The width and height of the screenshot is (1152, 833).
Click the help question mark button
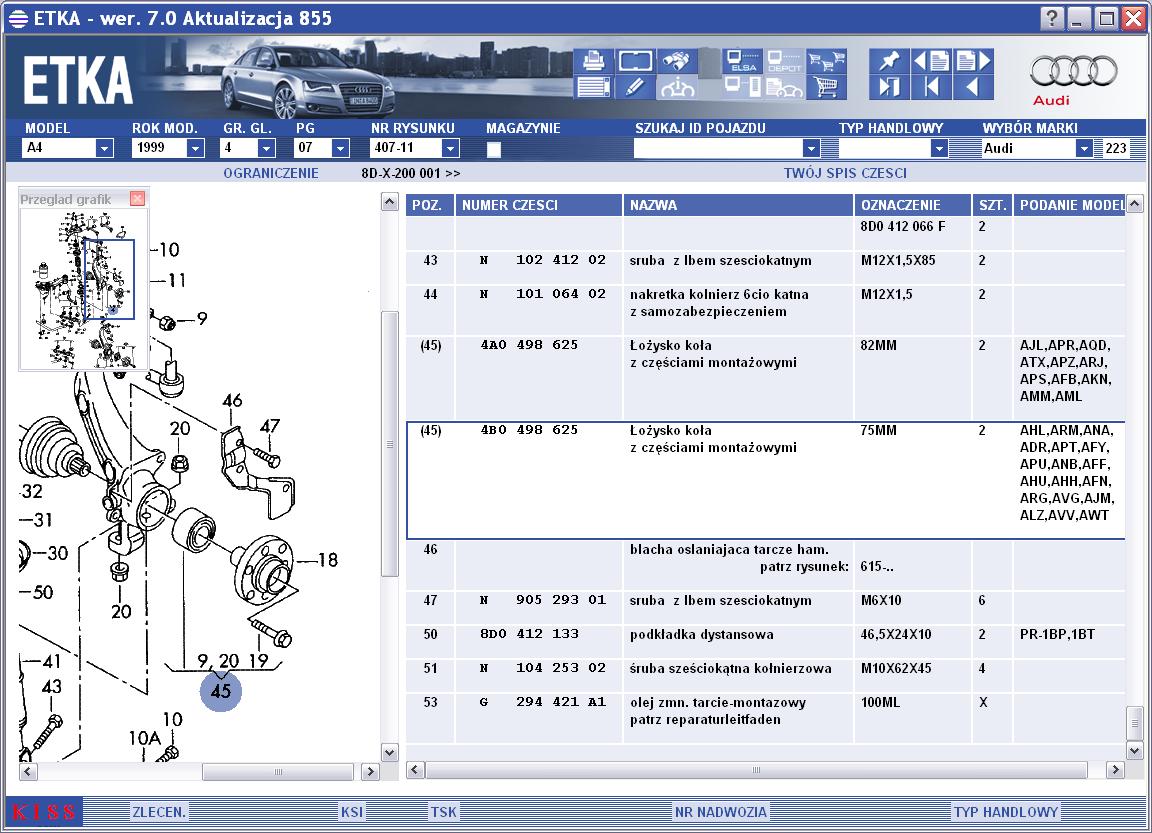pyautogui.click(x=1052, y=18)
